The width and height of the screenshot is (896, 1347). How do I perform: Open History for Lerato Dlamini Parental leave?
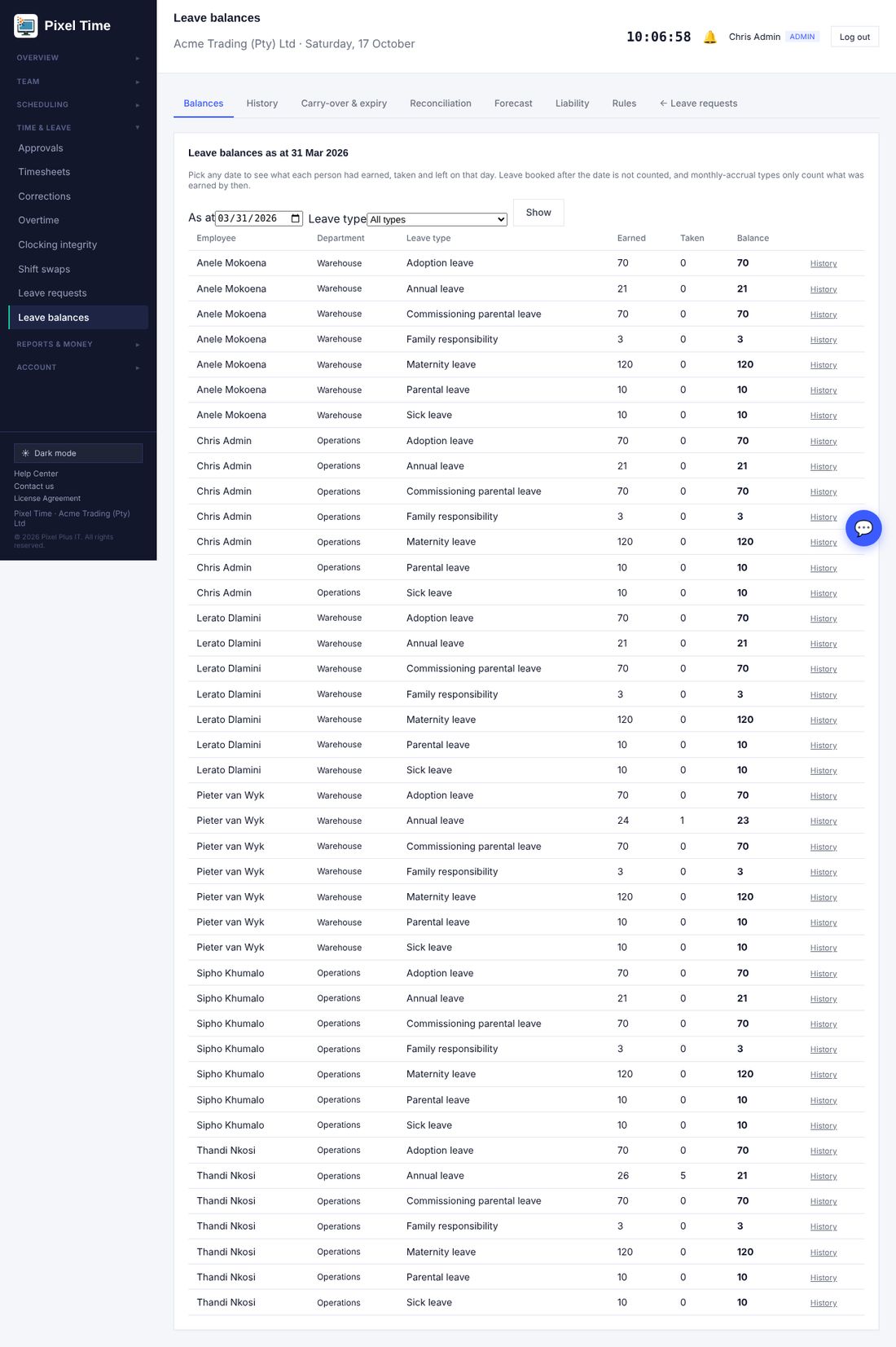[824, 746]
